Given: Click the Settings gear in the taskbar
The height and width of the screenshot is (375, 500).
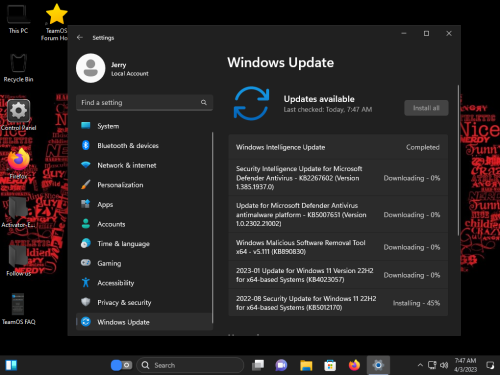Looking at the screenshot, I should [378, 365].
